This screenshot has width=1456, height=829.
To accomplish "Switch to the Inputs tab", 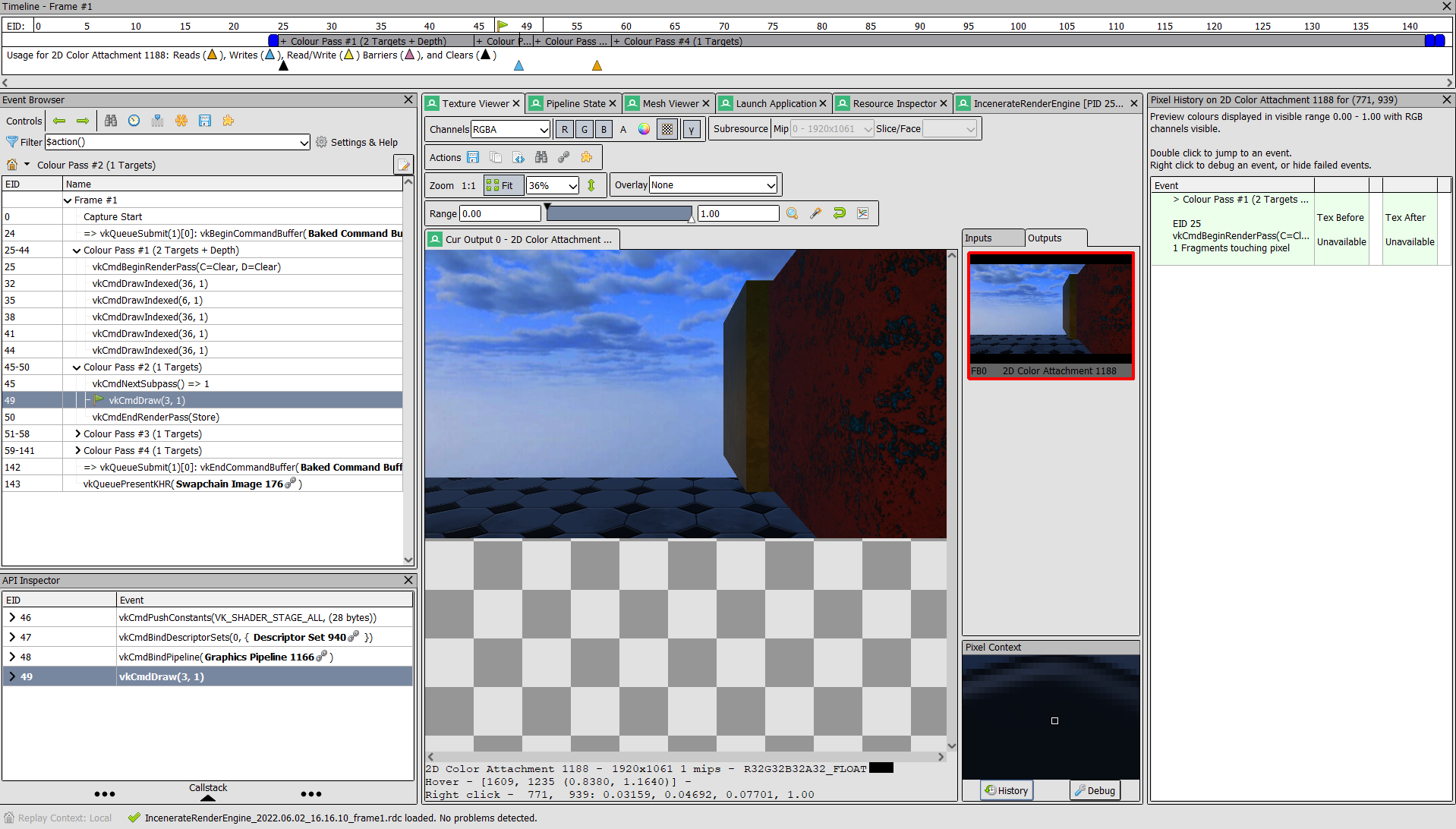I will click(x=993, y=238).
